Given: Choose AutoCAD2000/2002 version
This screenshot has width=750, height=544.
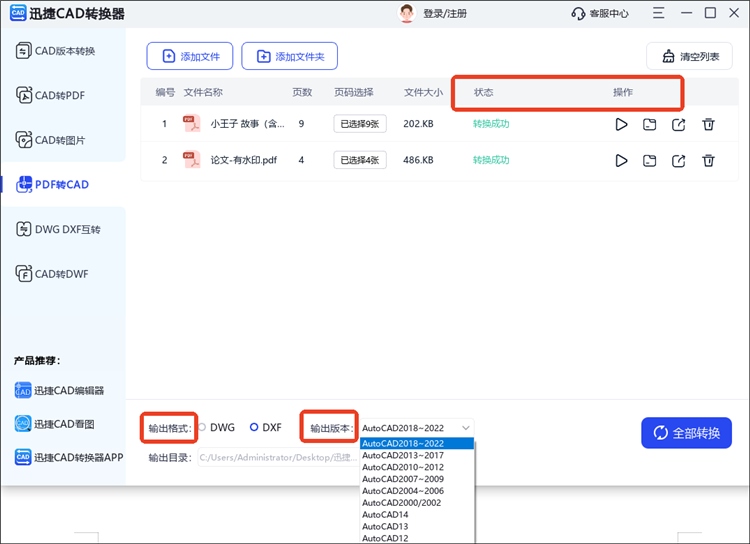Looking at the screenshot, I should [x=417, y=503].
